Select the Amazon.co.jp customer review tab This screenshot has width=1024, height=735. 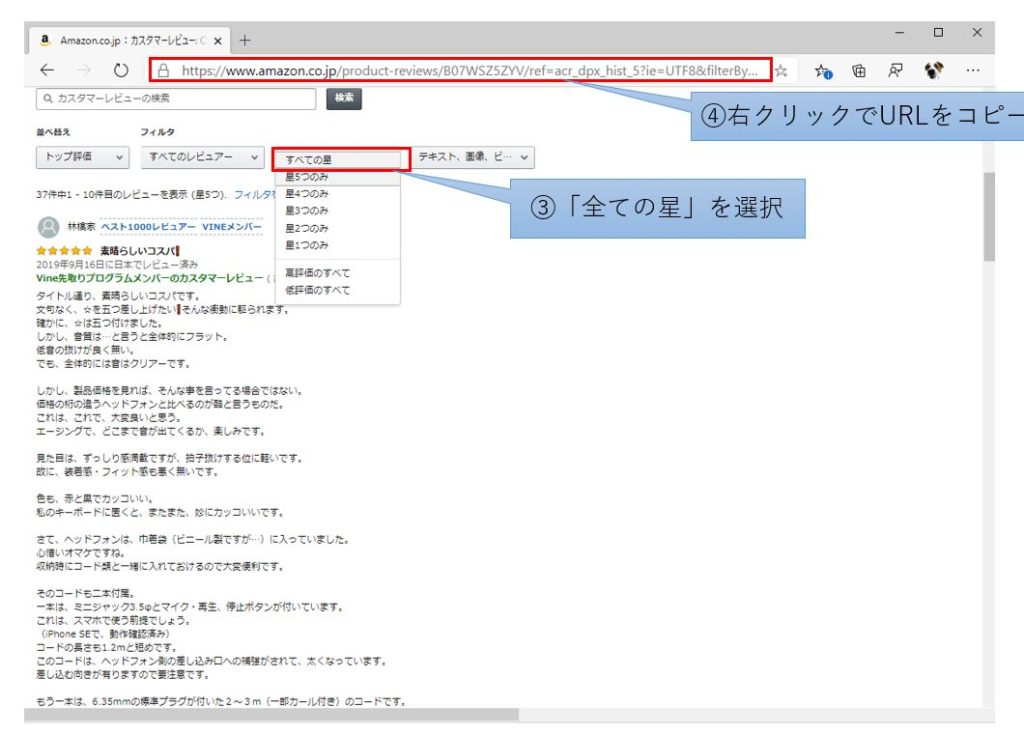[129, 41]
